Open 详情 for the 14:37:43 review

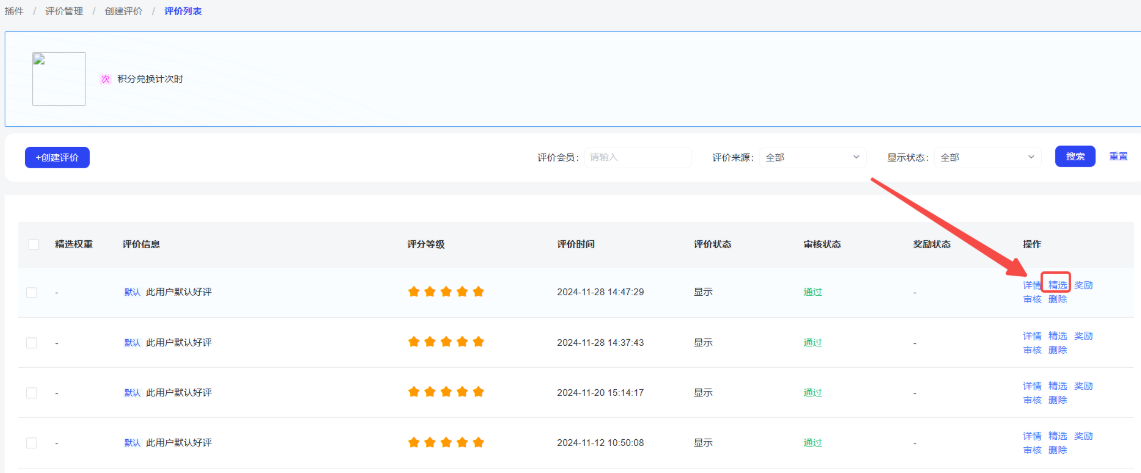click(1032, 336)
